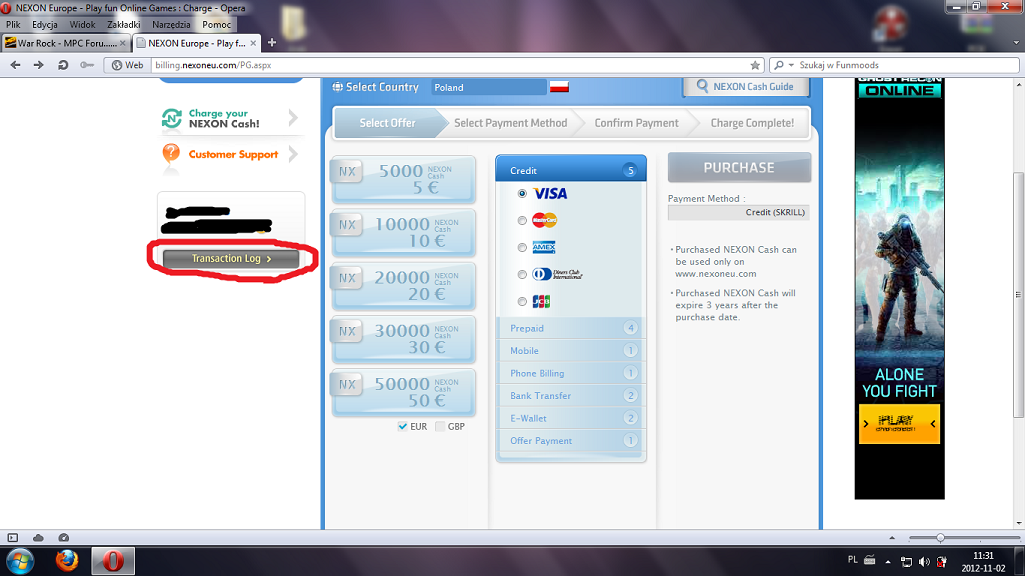Open the Opera Link cloud icon
This screenshot has width=1025, height=576.
(x=38, y=537)
